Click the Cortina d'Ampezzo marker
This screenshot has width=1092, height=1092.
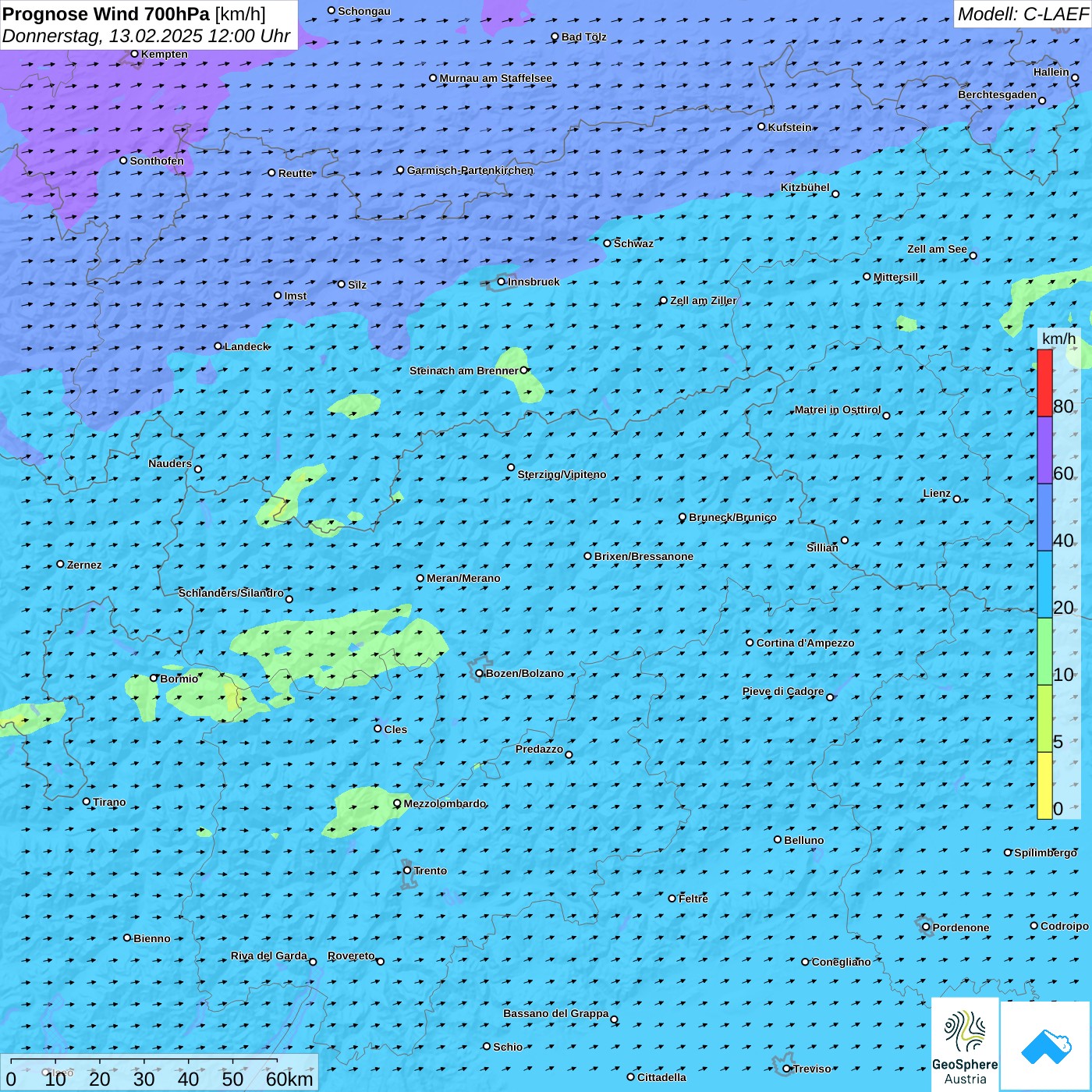click(x=750, y=643)
